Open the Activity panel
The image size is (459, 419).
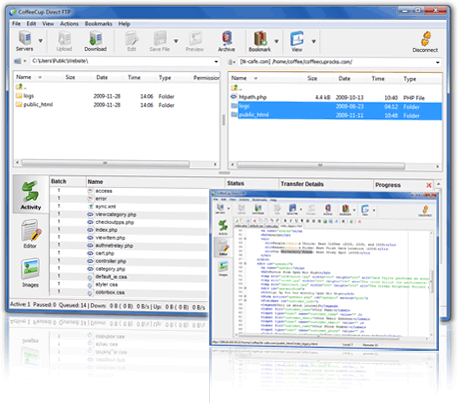30,195
